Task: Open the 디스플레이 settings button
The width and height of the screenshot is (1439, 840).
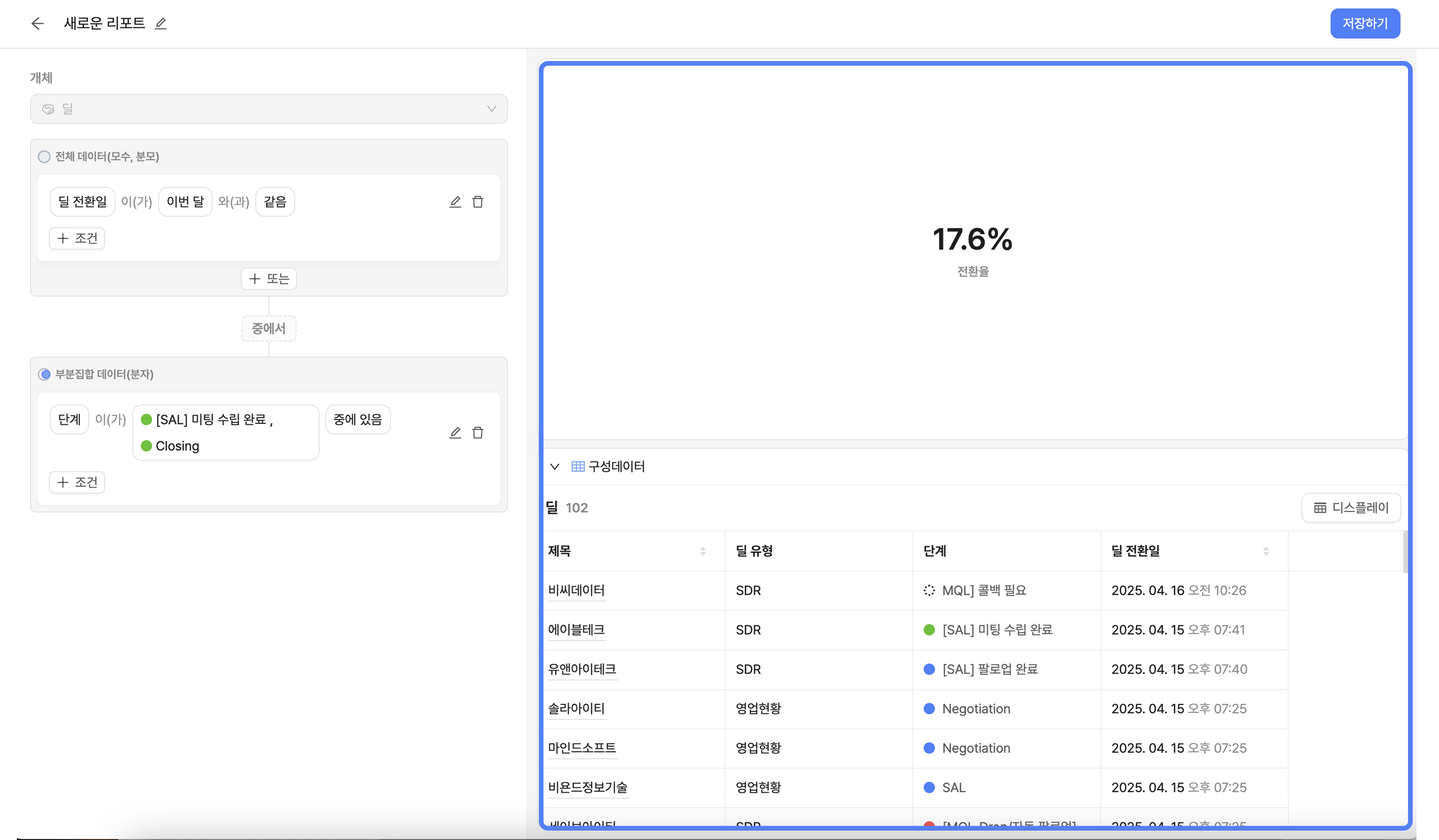Action: click(x=1350, y=508)
